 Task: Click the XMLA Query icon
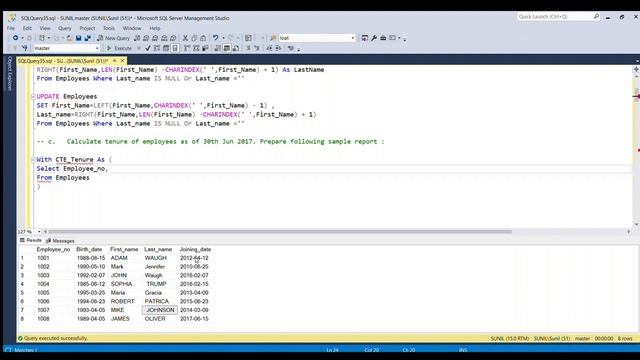(x=164, y=38)
